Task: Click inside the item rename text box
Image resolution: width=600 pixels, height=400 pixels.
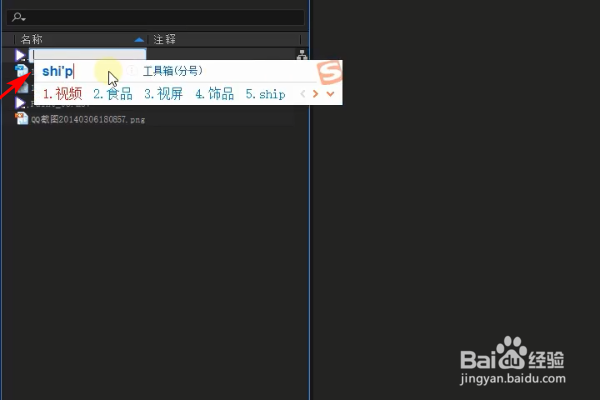Action: tap(88, 55)
